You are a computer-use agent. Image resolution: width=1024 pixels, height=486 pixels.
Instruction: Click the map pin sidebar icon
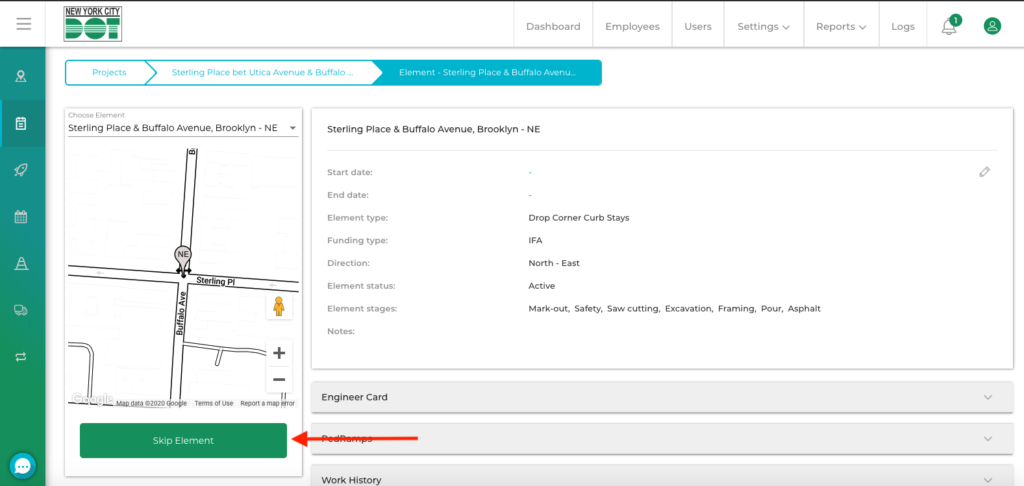pos(21,77)
